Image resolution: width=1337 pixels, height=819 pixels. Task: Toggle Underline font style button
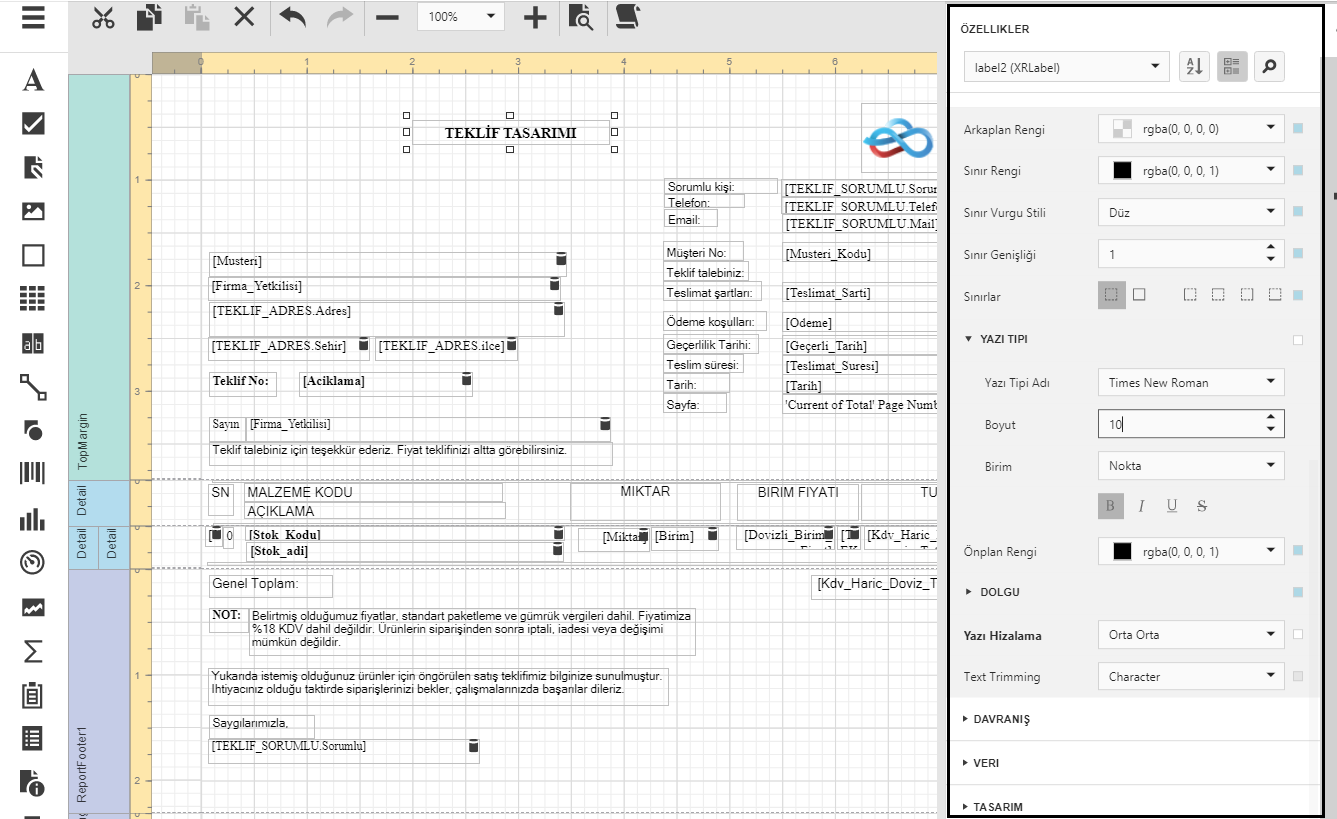tap(1171, 506)
